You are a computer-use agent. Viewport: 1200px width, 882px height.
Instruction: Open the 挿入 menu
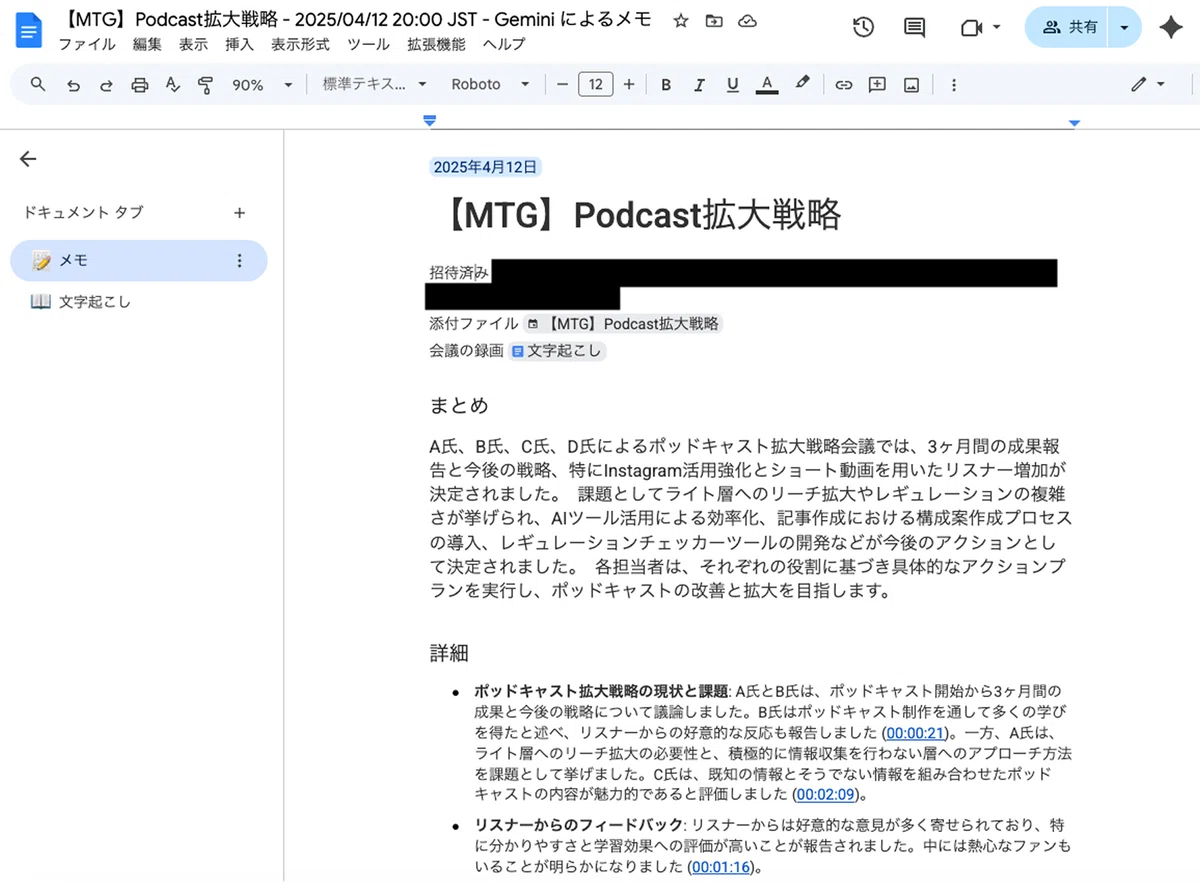240,45
